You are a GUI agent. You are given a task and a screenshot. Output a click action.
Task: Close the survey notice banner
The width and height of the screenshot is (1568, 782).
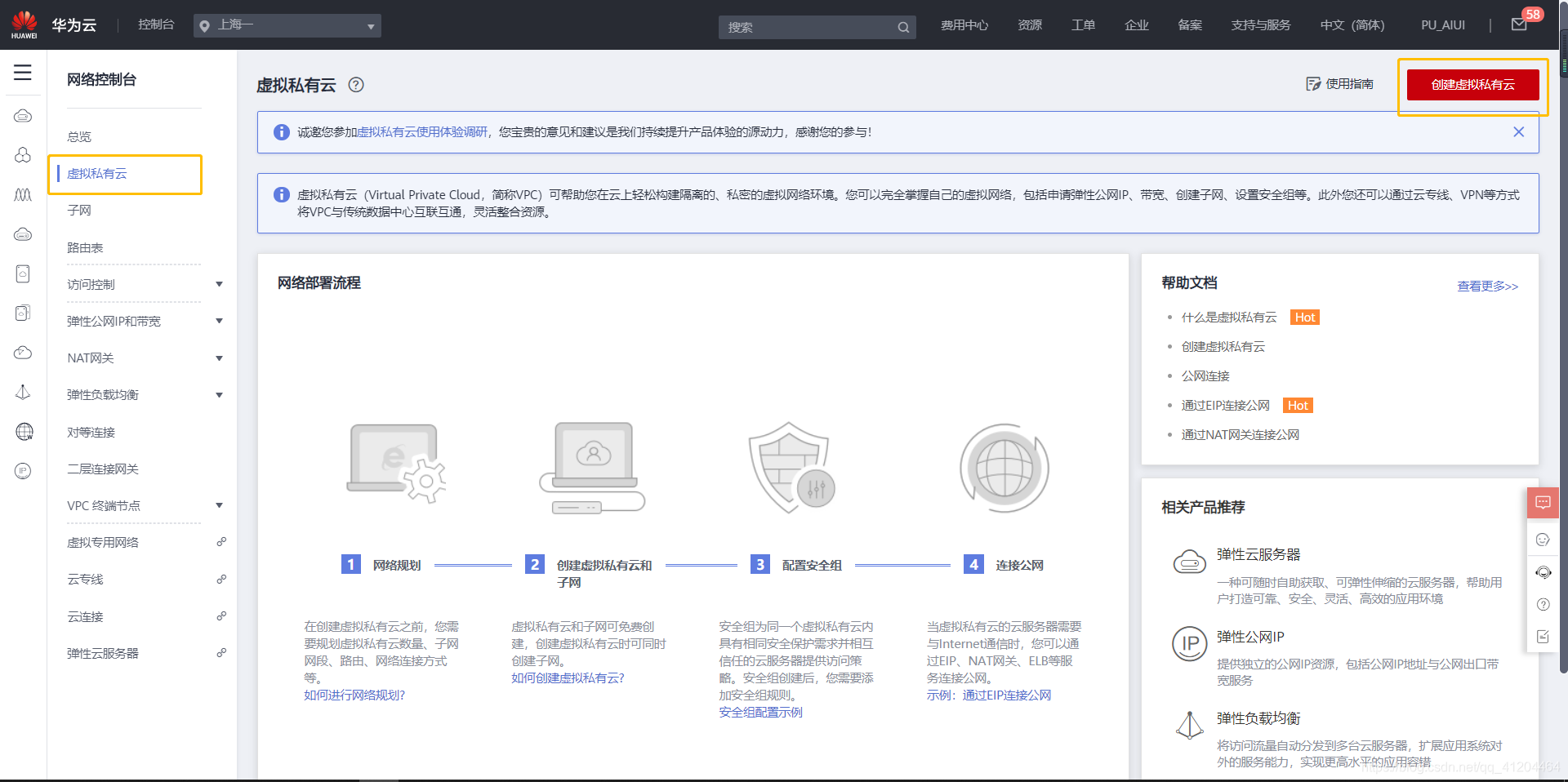click(x=1518, y=132)
